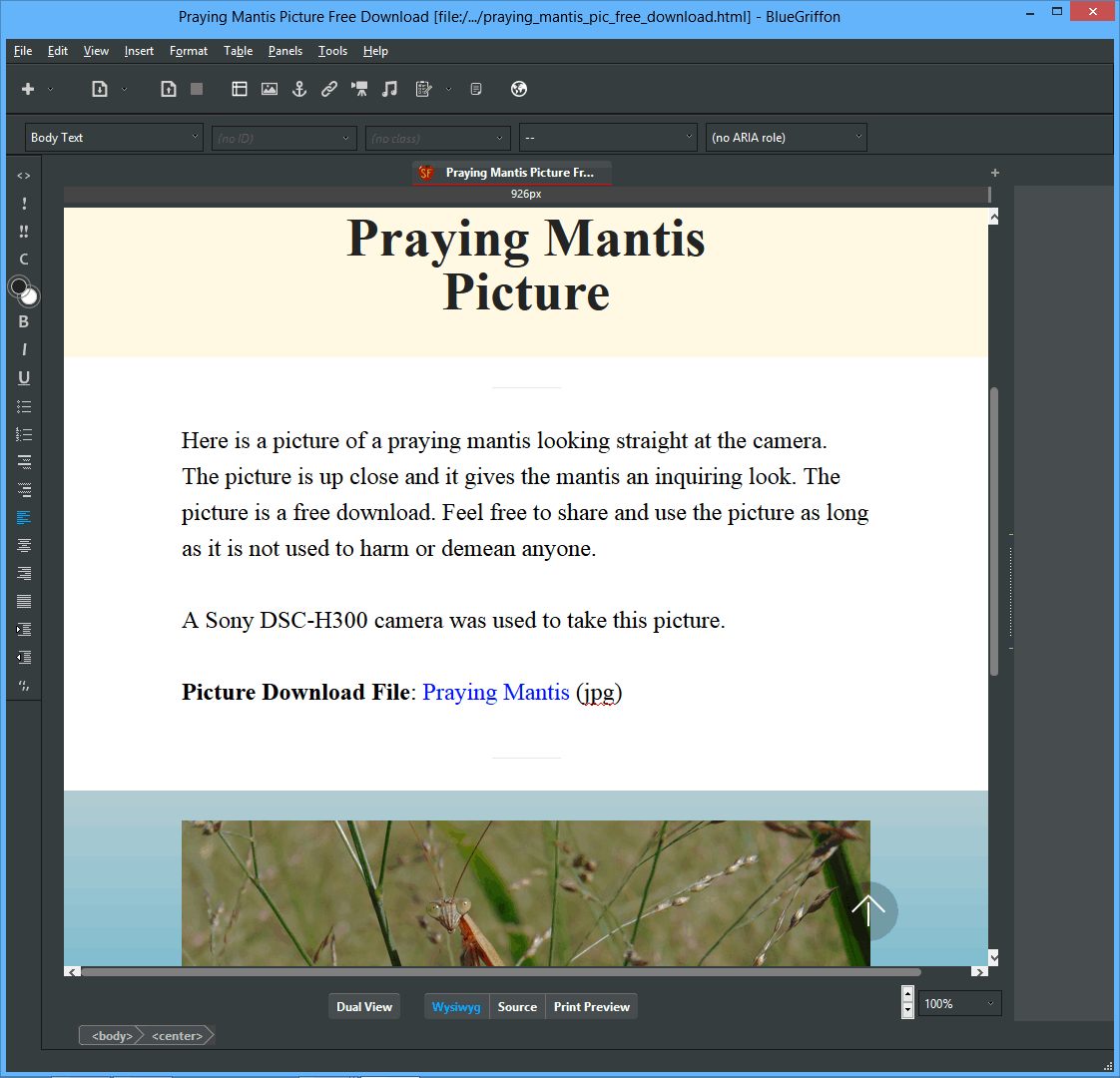Increase indent with the indent icon

click(x=24, y=630)
